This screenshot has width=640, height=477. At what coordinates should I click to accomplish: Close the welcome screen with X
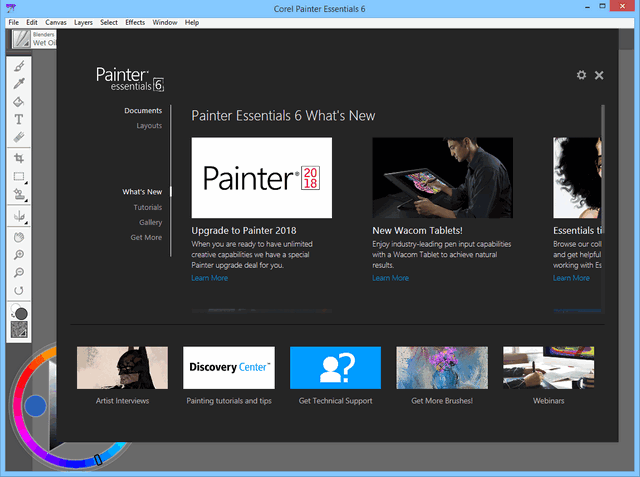click(x=599, y=75)
